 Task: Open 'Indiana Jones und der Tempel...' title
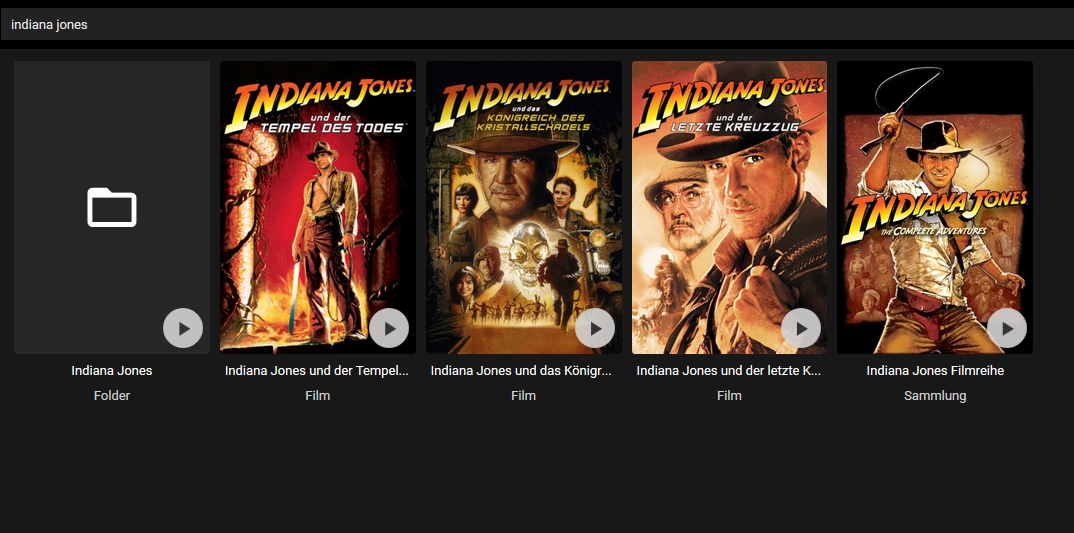click(316, 371)
